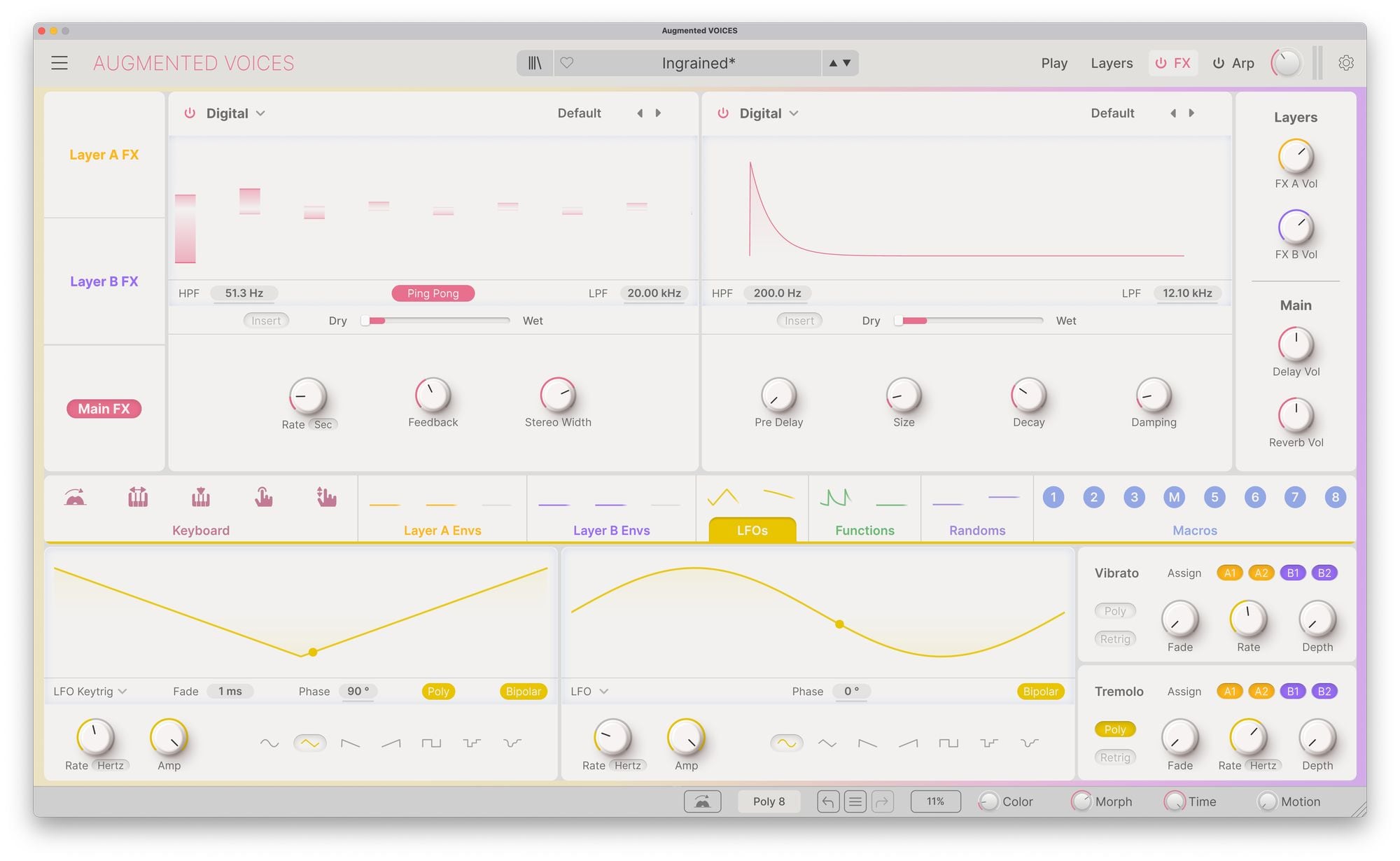1400x861 pixels.
Task: Select the triangle waveform for the second LFO
Action: [827, 743]
